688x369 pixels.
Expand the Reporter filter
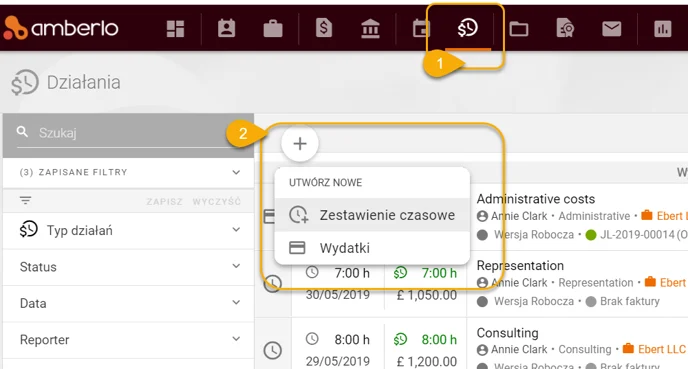pyautogui.click(x=128, y=340)
